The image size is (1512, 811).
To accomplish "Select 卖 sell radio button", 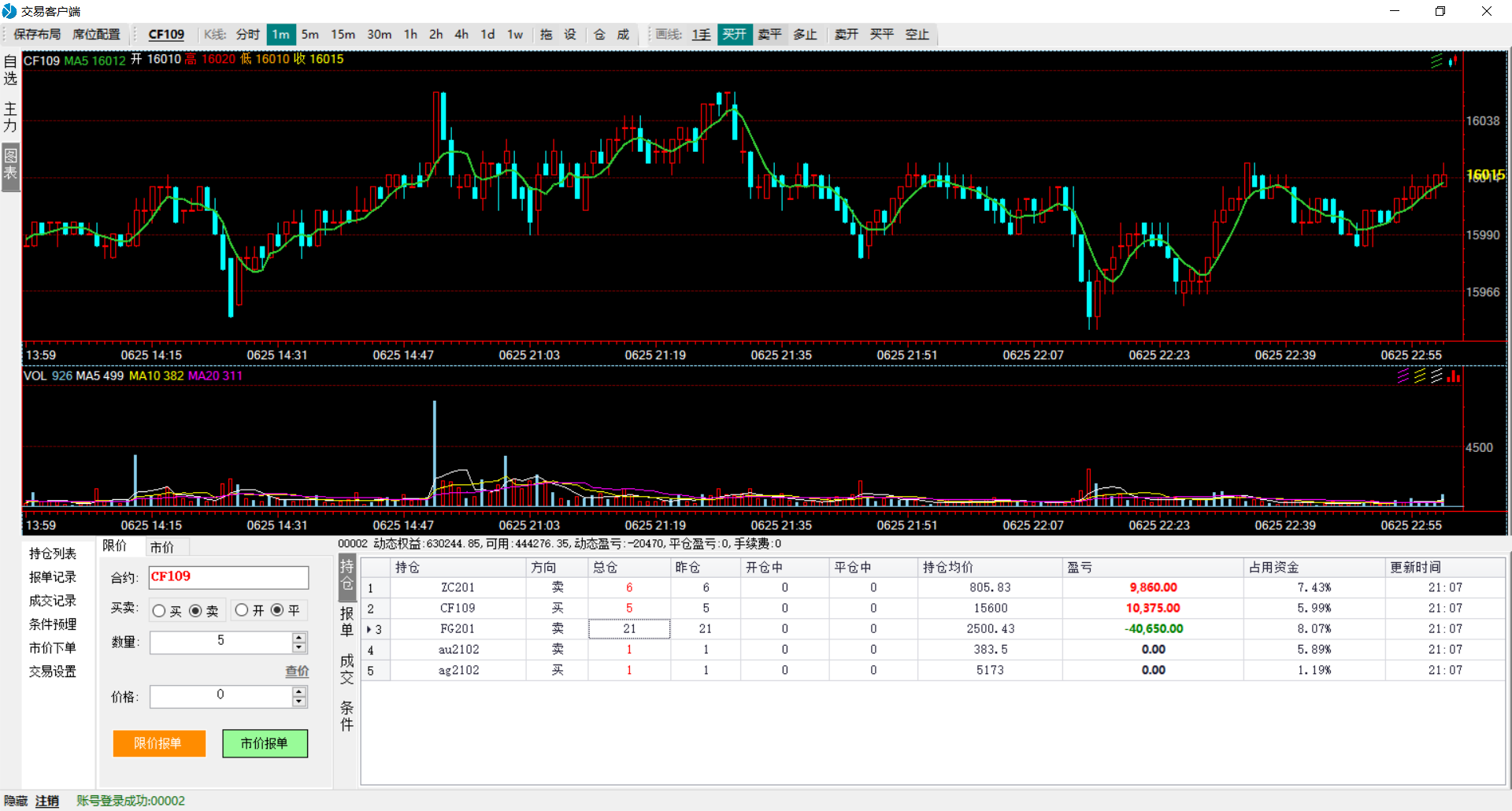I will (x=195, y=611).
